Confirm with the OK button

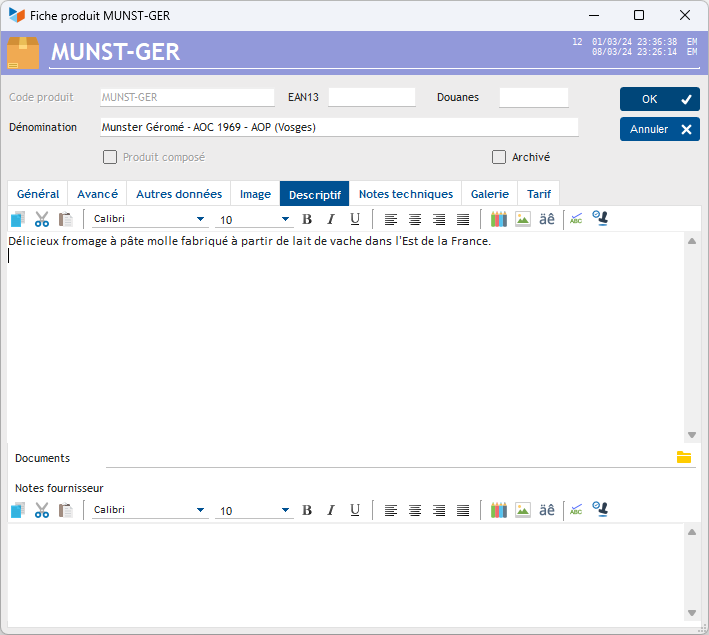(659, 99)
